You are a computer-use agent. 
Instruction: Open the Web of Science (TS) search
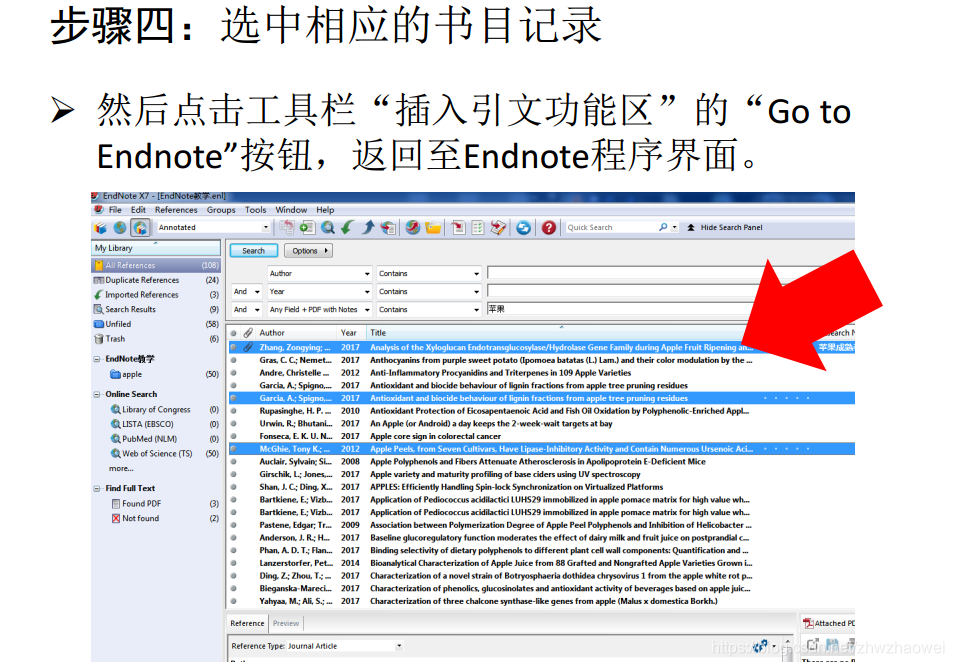click(x=156, y=453)
